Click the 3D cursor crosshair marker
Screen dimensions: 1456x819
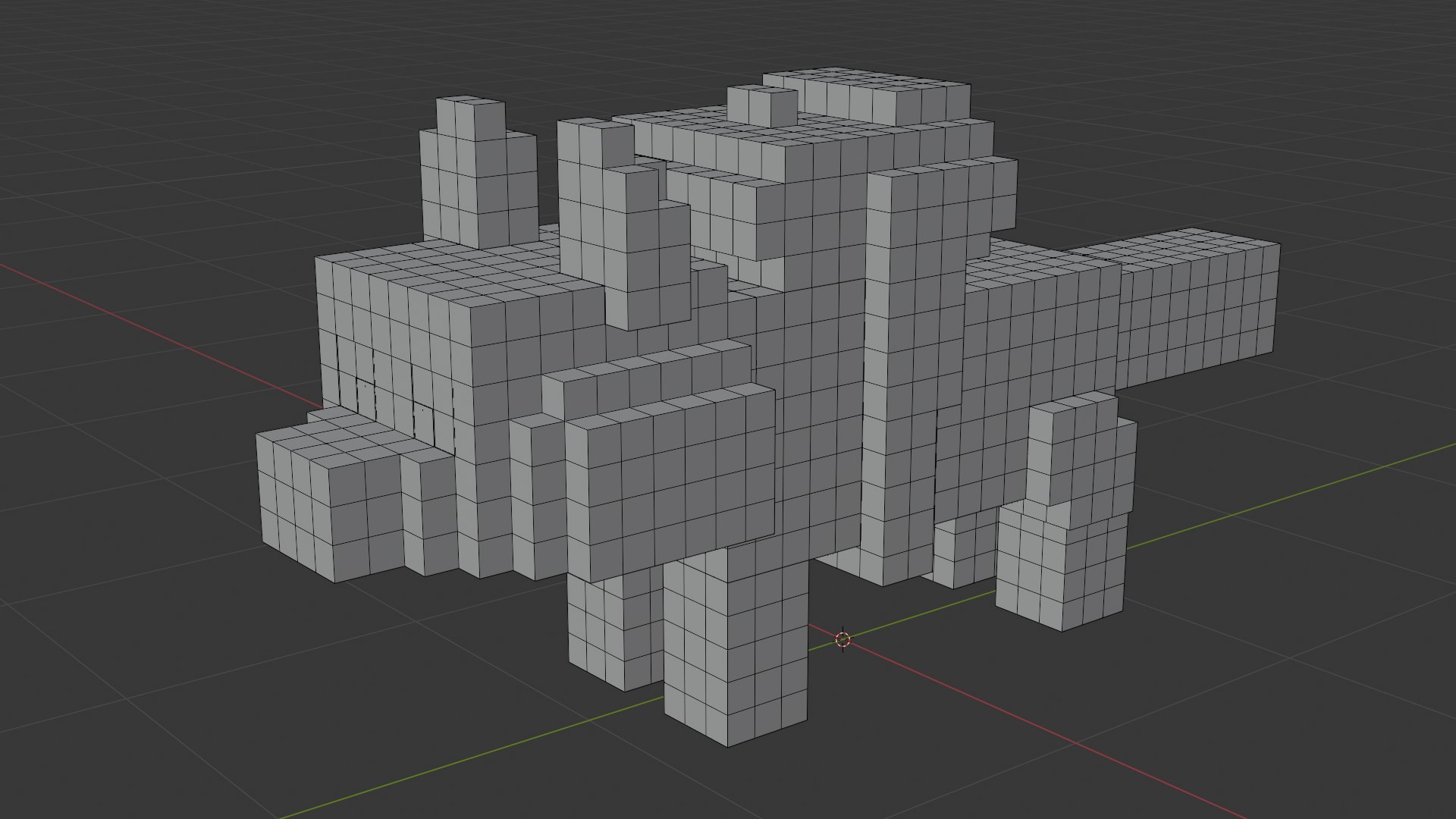[x=843, y=640]
